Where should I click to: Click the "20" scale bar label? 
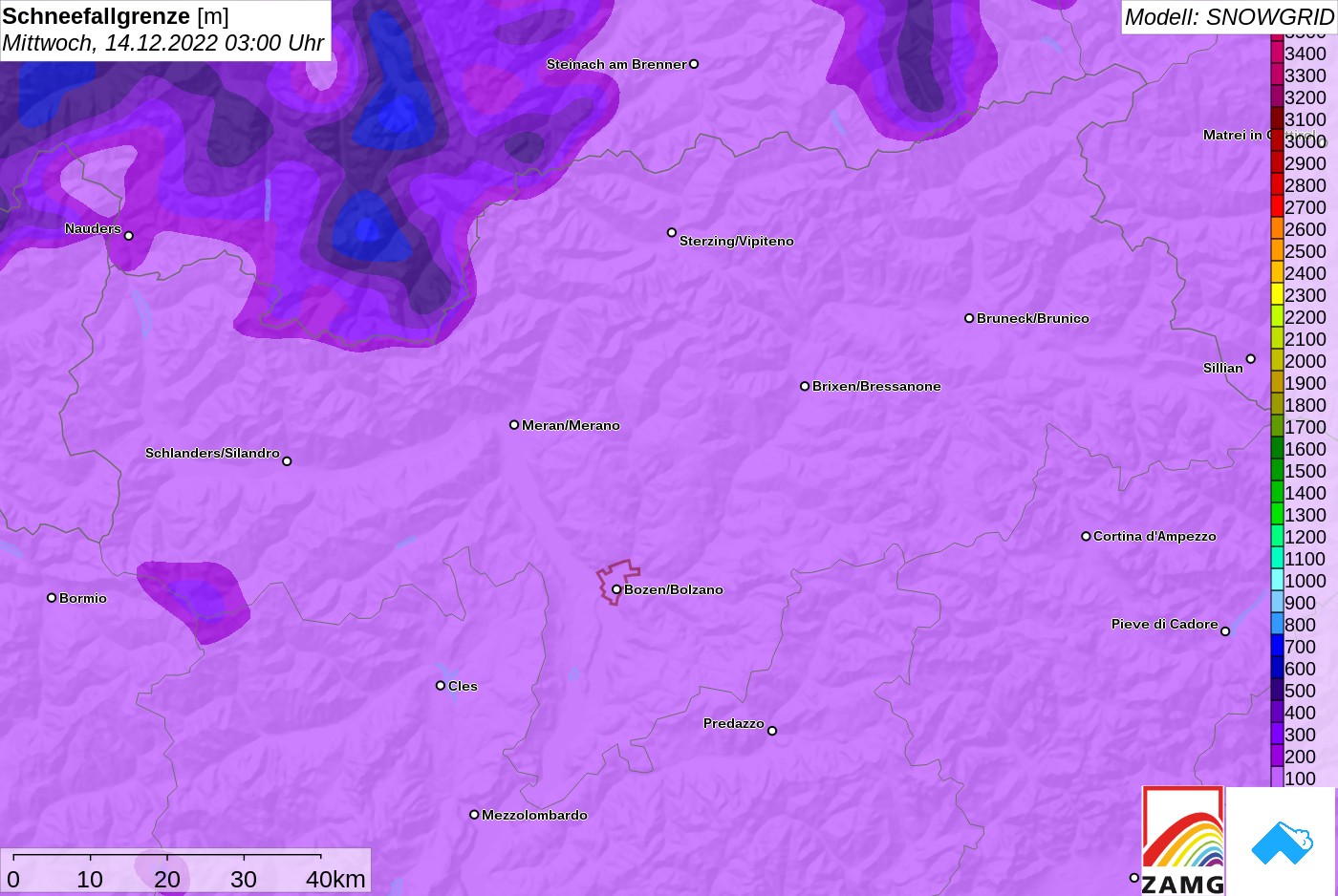[167, 879]
